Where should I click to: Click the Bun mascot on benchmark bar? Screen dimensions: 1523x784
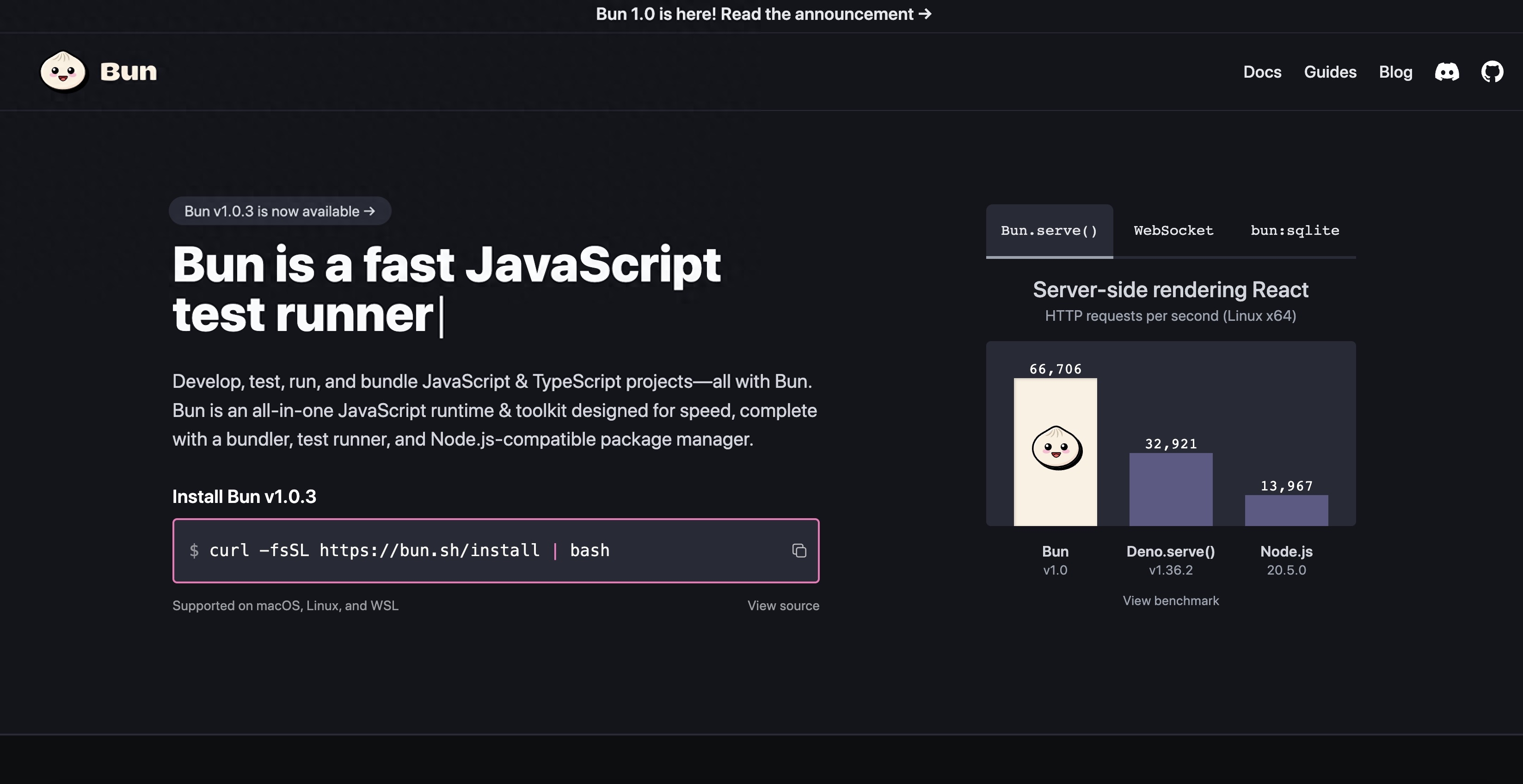(1056, 447)
